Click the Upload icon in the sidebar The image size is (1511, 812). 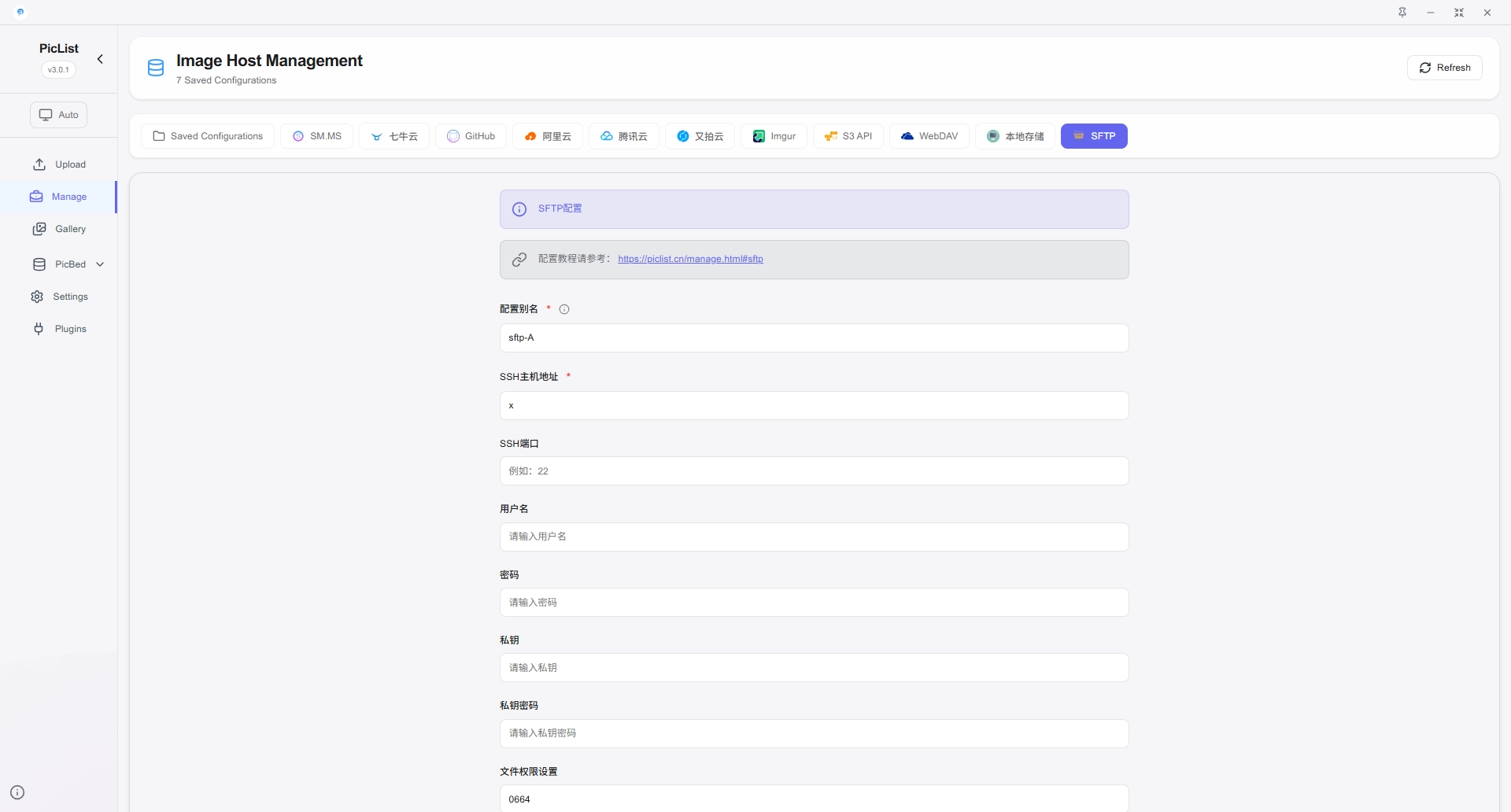click(39, 164)
